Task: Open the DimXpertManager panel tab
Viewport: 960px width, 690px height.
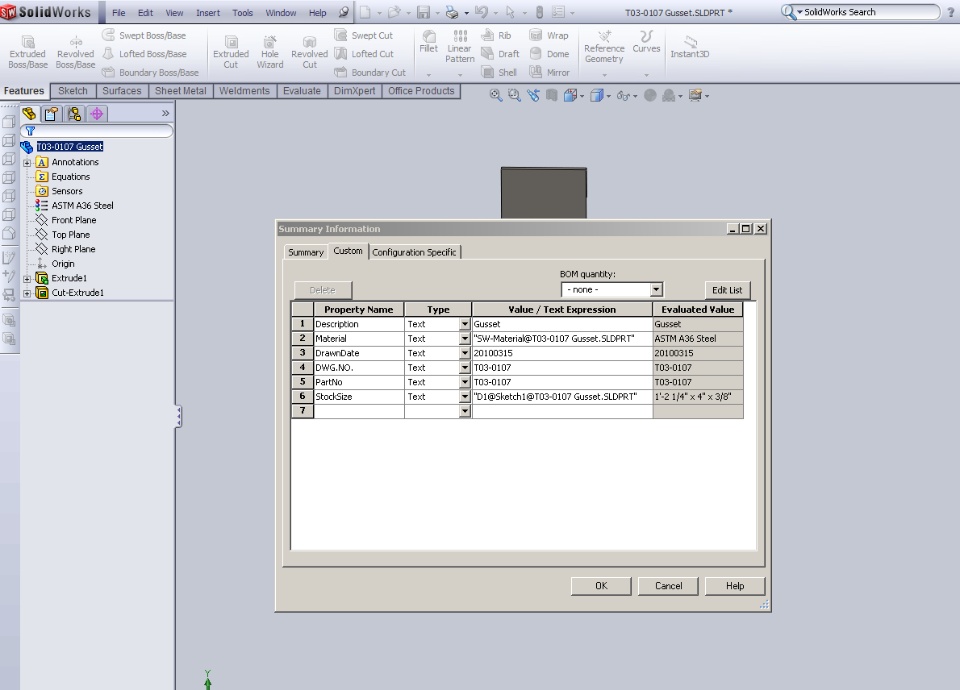Action: (x=97, y=114)
